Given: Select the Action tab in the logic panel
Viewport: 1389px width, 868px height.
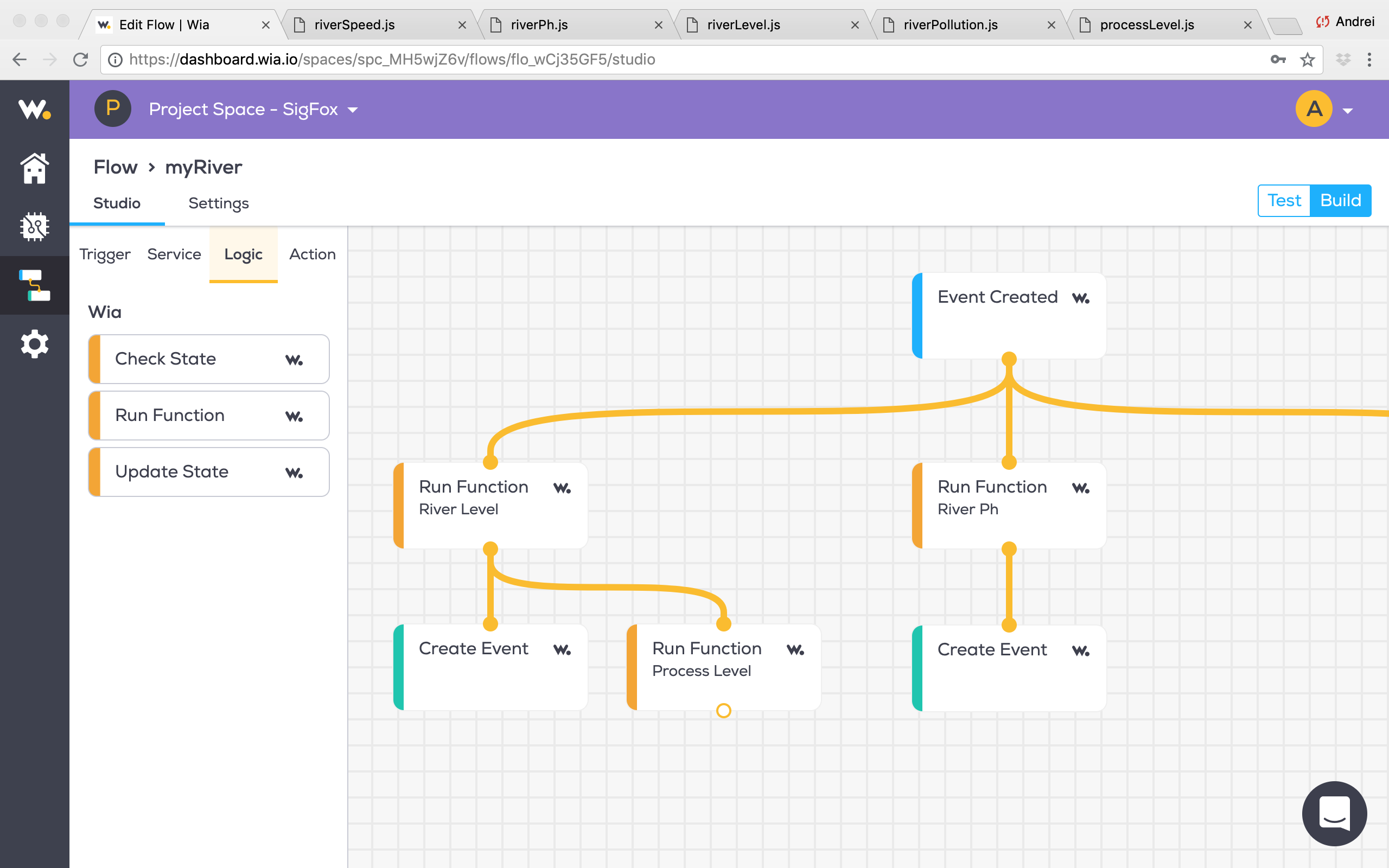Looking at the screenshot, I should (x=312, y=254).
